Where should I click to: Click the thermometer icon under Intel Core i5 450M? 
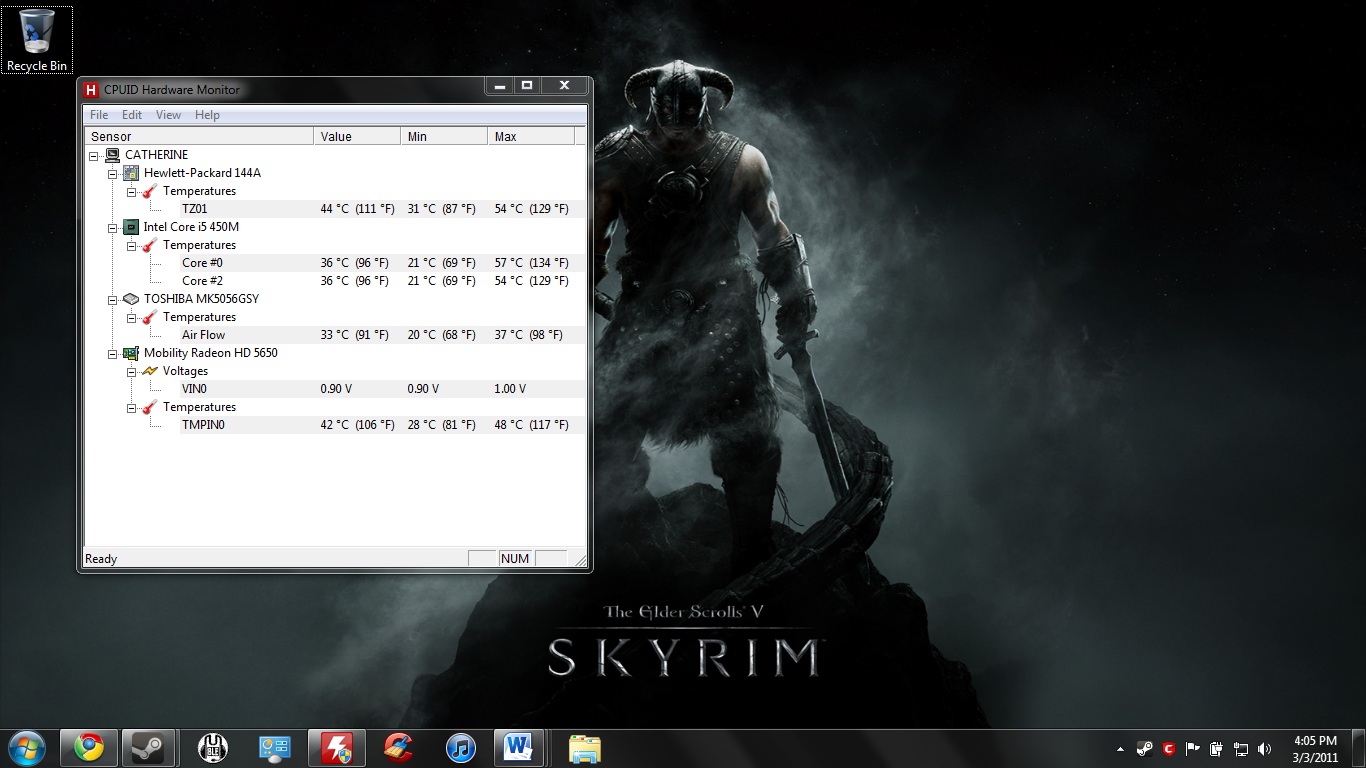coord(150,245)
